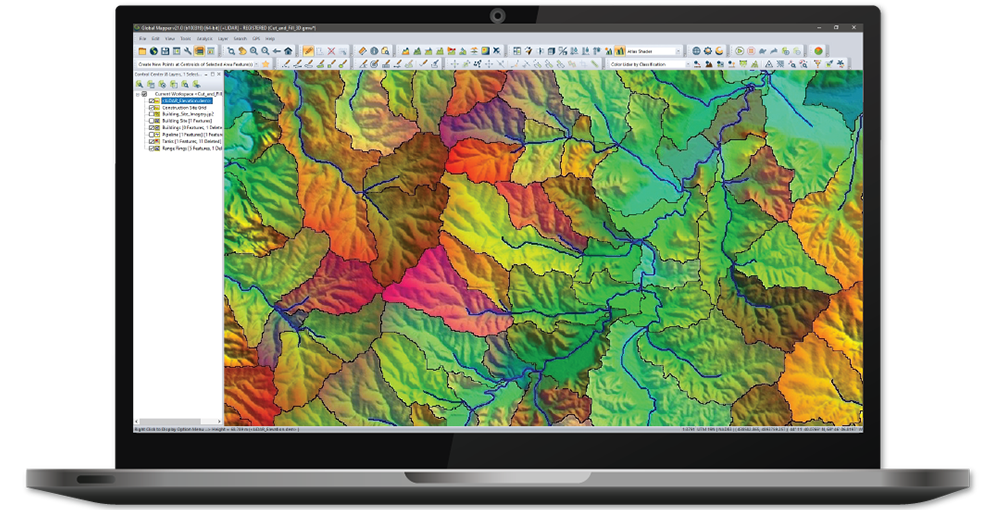
Task: Enable the Building Site layer checkbox
Action: pos(152,121)
